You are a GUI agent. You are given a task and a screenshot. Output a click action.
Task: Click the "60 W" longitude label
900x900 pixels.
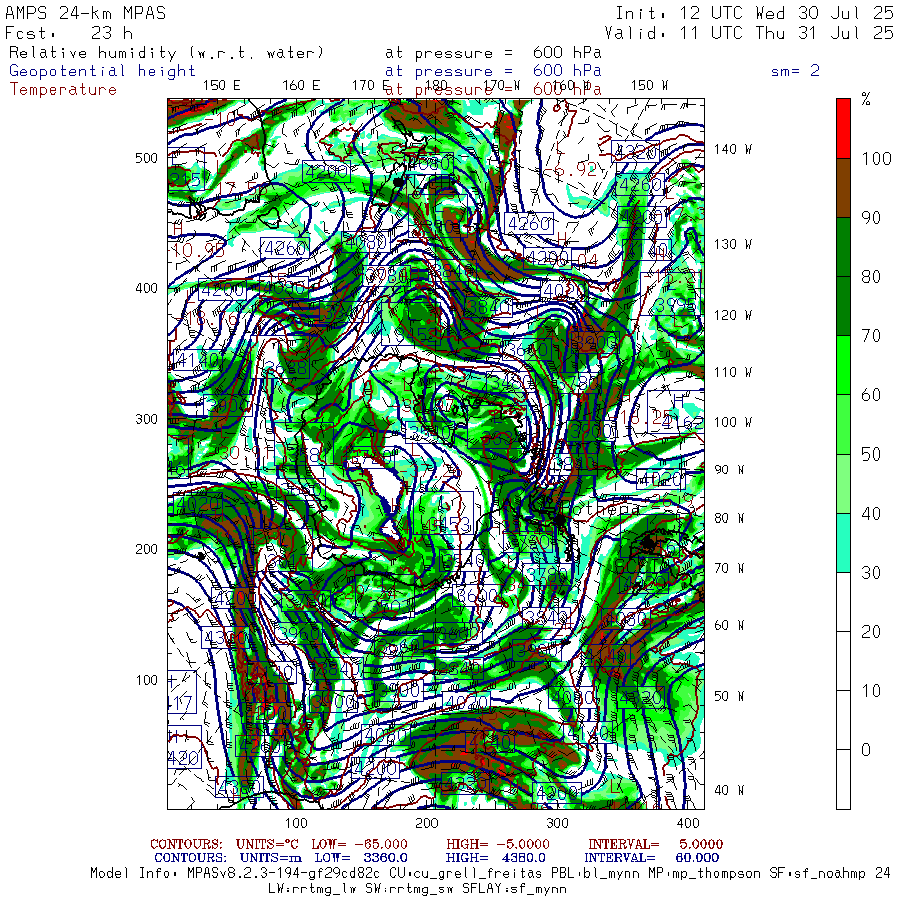729,626
